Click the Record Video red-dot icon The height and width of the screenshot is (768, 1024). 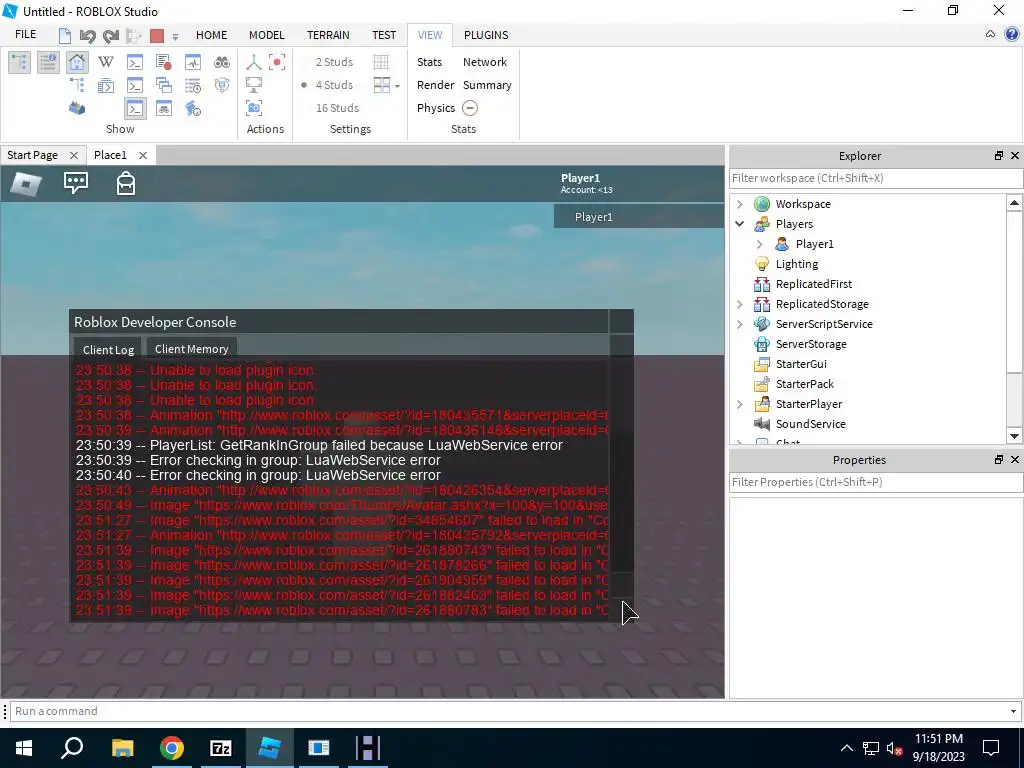[277, 62]
